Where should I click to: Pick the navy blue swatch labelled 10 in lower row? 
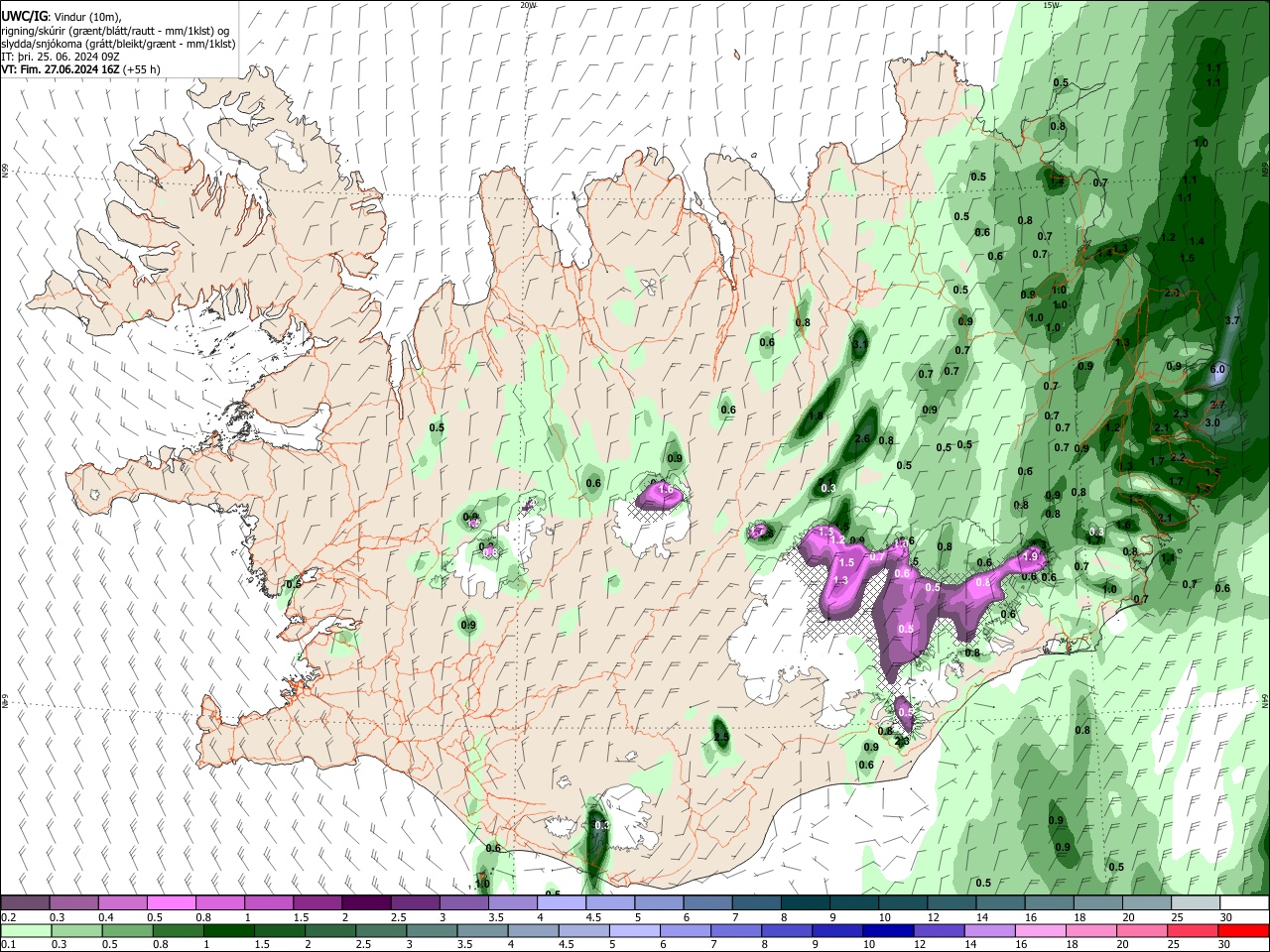(887, 930)
